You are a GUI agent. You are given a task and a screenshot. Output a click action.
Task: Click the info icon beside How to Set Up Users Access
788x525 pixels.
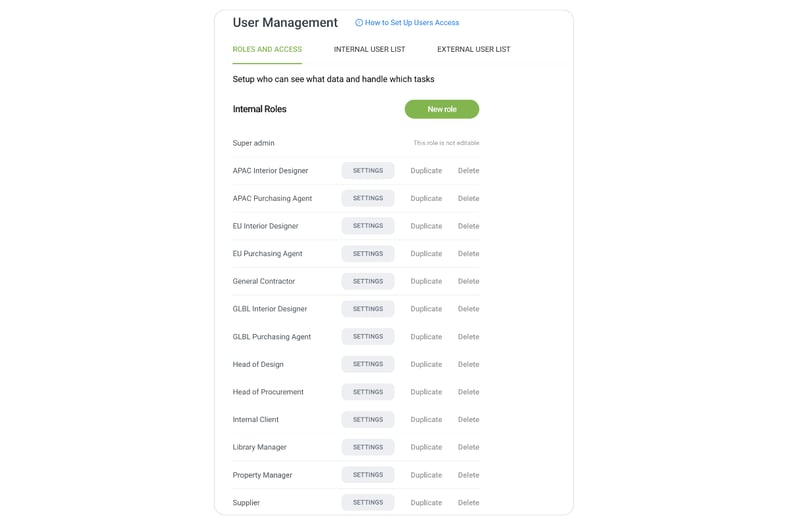point(359,23)
